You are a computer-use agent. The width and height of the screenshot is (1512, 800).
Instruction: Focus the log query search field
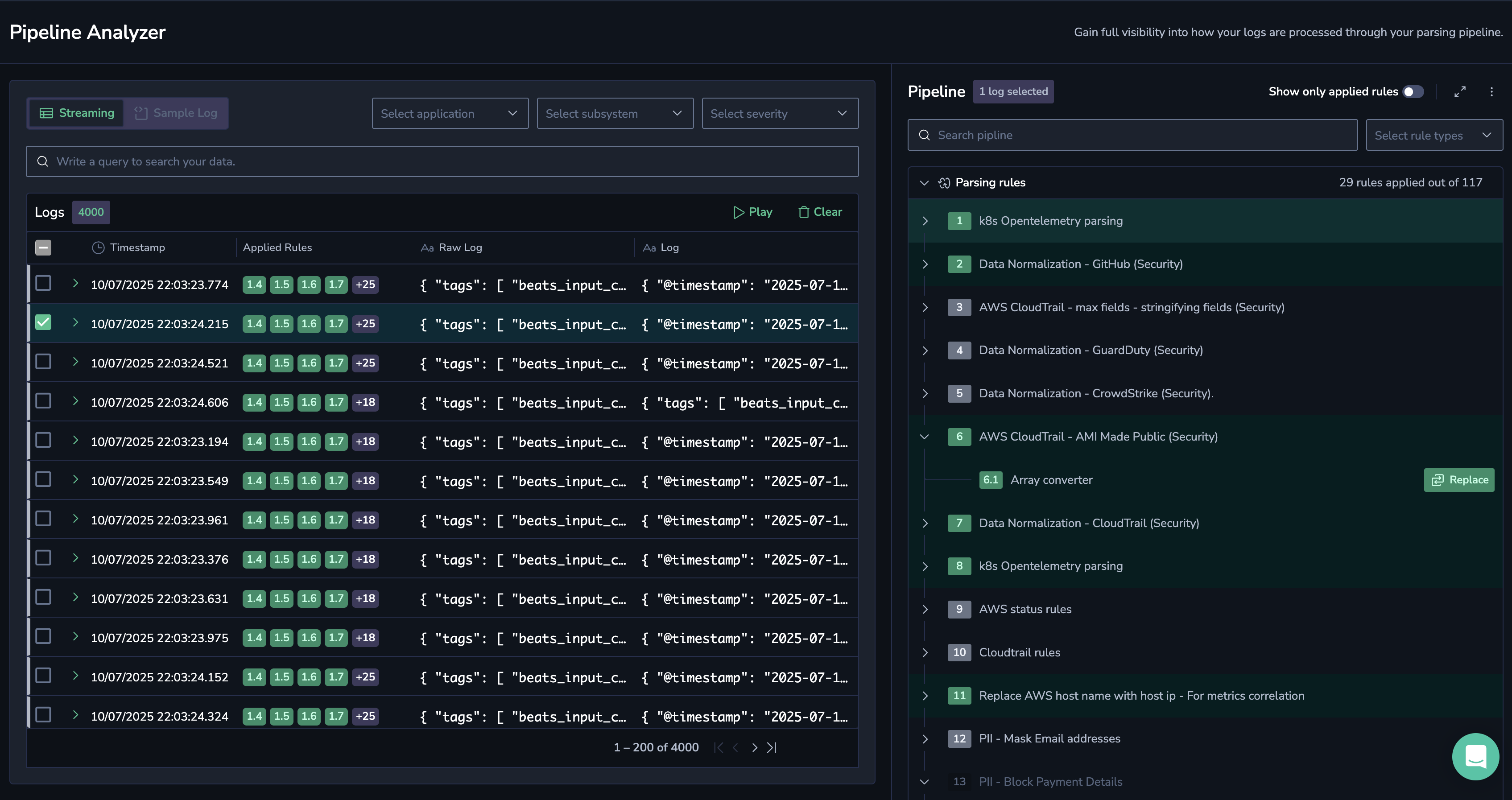pyautogui.click(x=442, y=161)
